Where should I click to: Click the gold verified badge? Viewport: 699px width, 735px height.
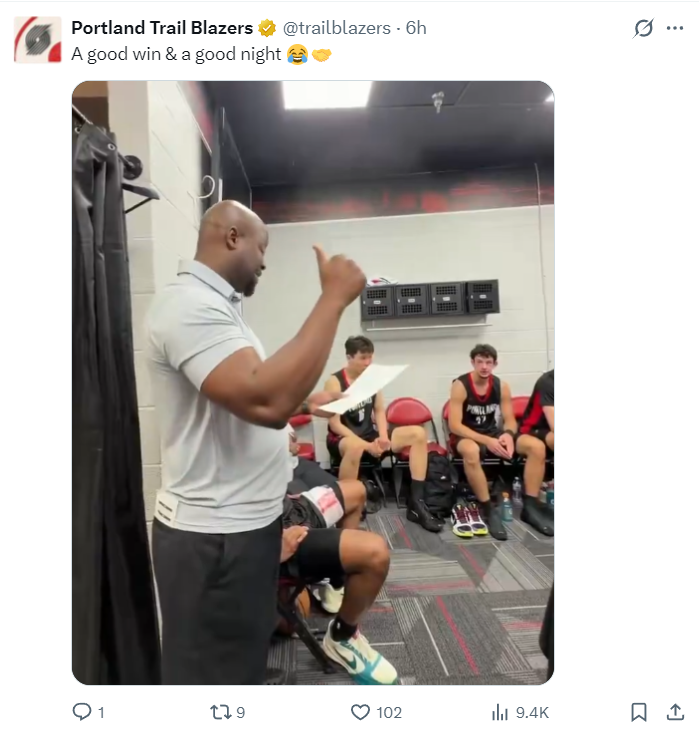(x=267, y=28)
